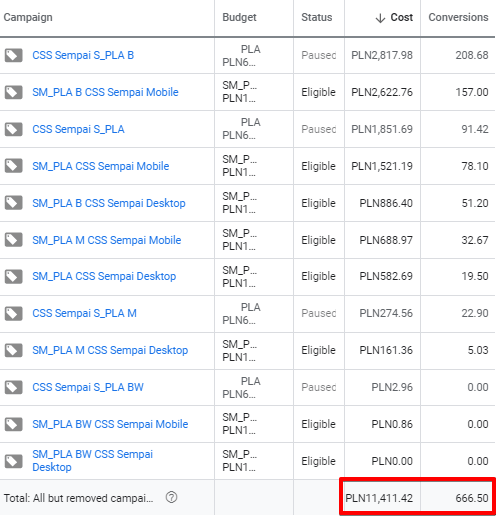Select the PLN1,851.69 cost cell
Viewport: 501px width, 519px height.
tap(382, 129)
